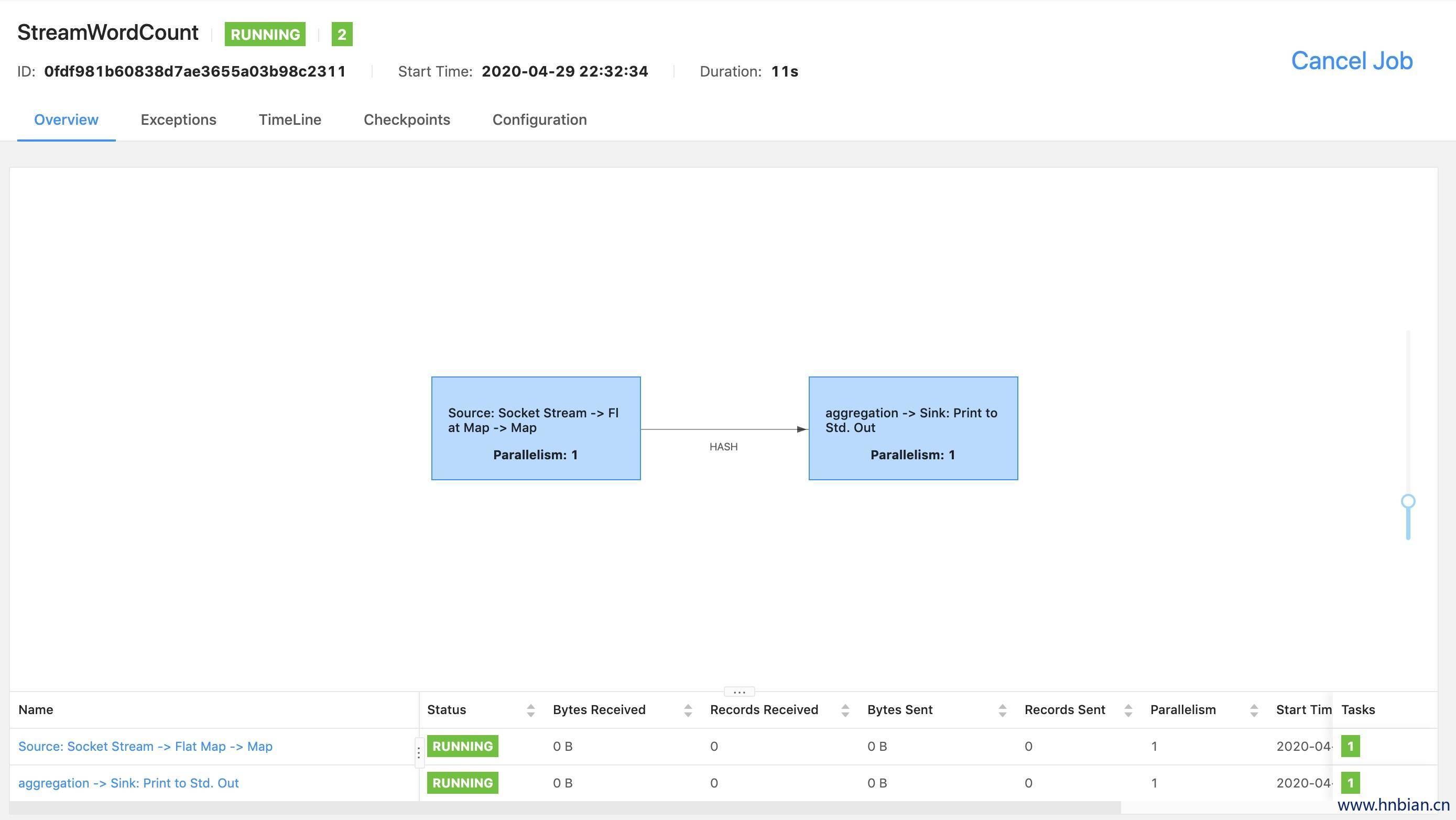Go to the Checkpoints tab
1456x820 pixels.
[x=406, y=120]
